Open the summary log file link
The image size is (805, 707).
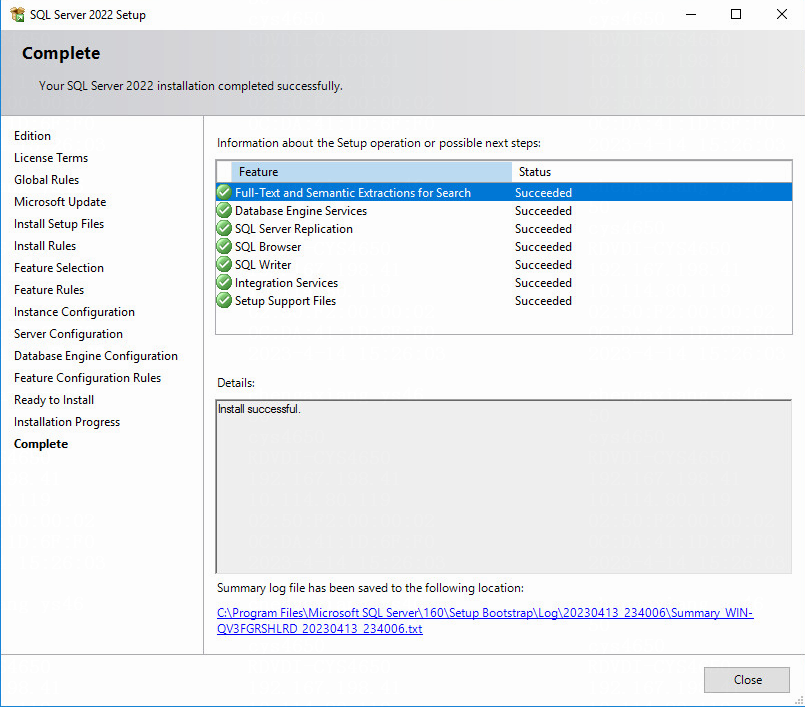pos(485,620)
